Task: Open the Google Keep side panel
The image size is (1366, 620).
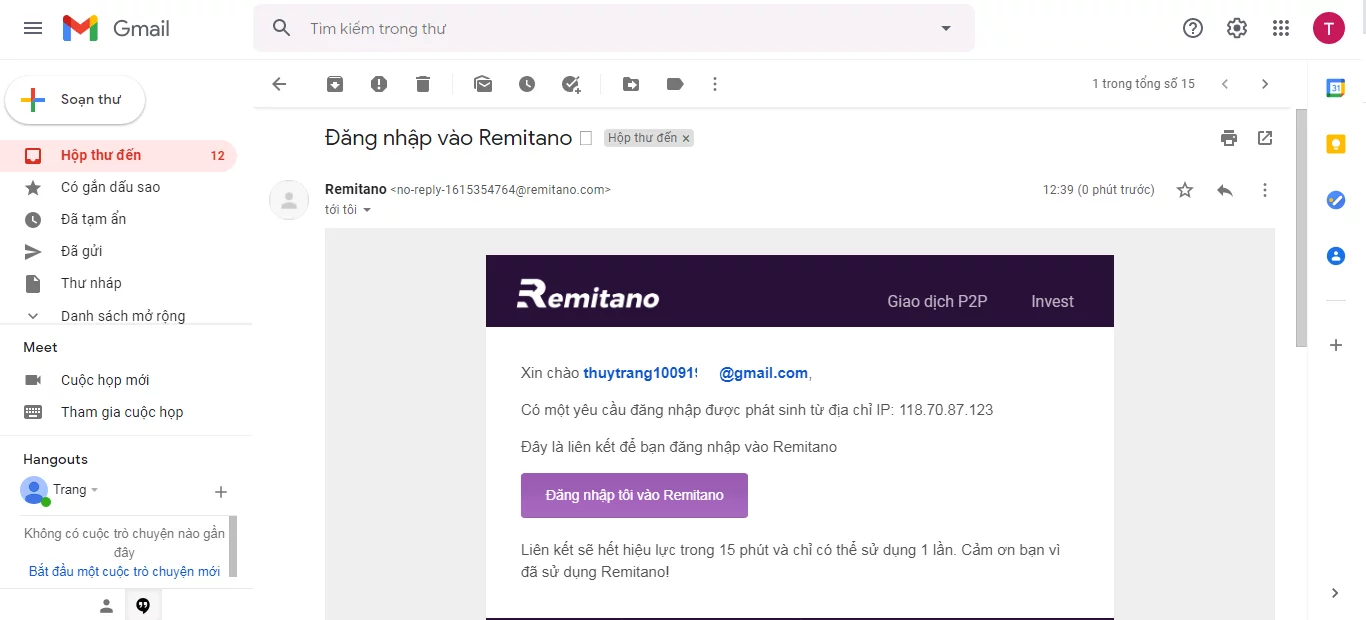Action: [1336, 144]
